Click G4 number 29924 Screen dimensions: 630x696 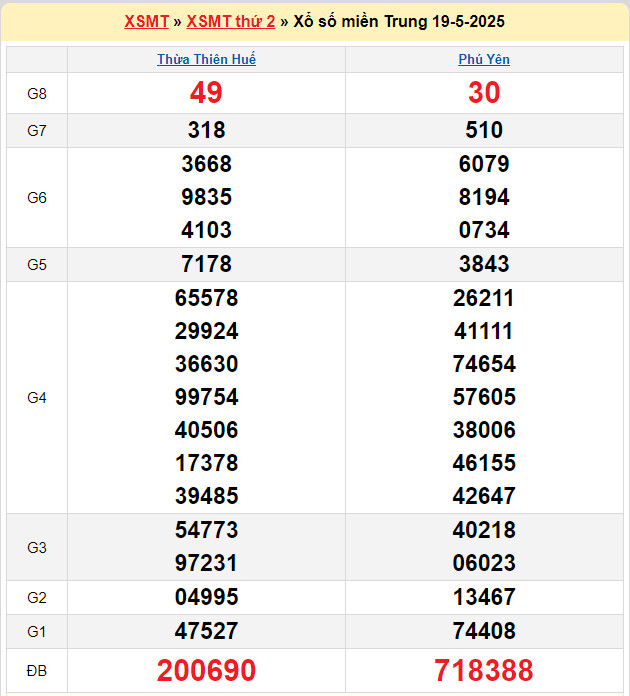click(x=206, y=331)
